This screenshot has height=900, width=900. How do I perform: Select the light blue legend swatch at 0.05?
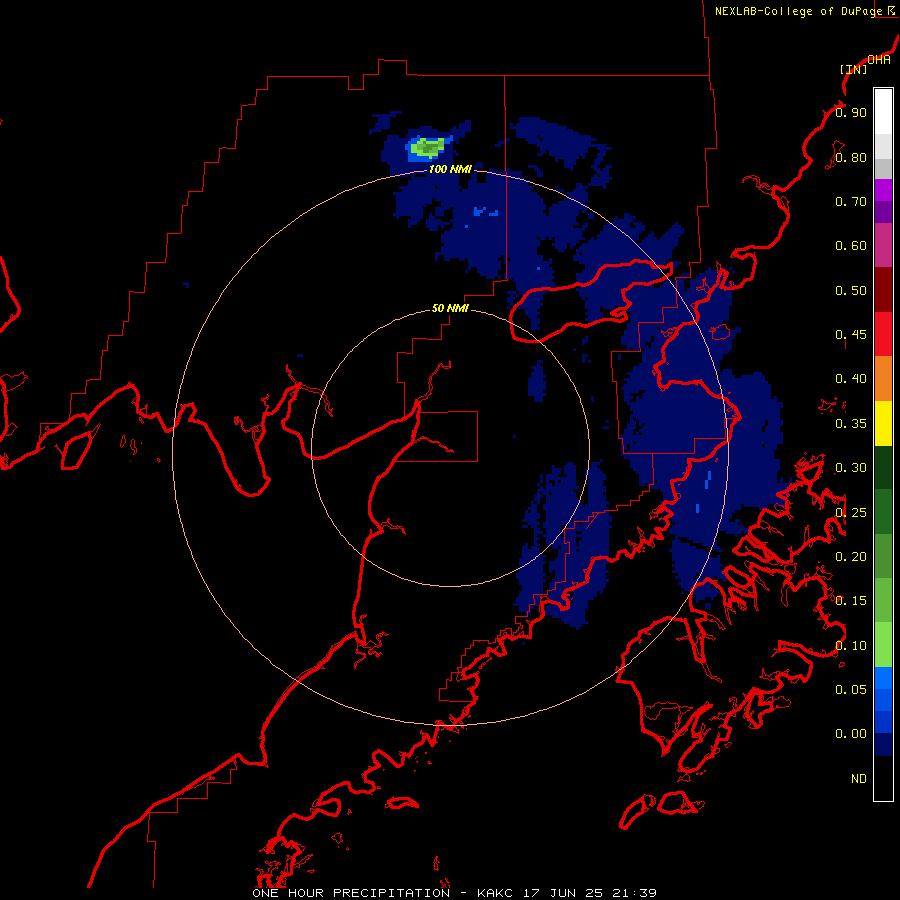point(883,678)
